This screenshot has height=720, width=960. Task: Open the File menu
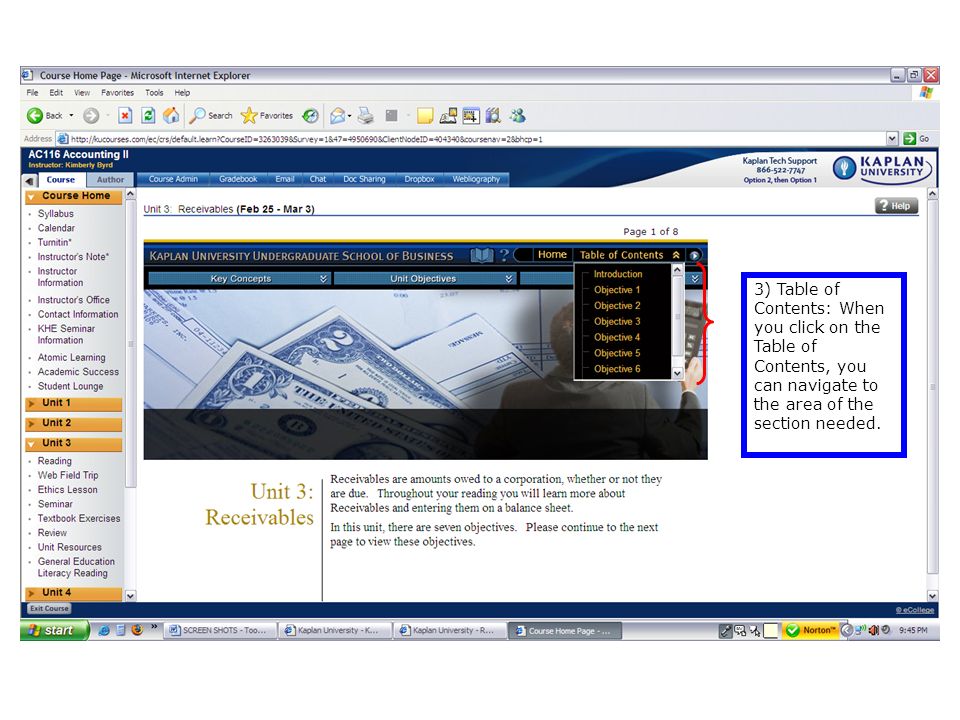click(32, 92)
